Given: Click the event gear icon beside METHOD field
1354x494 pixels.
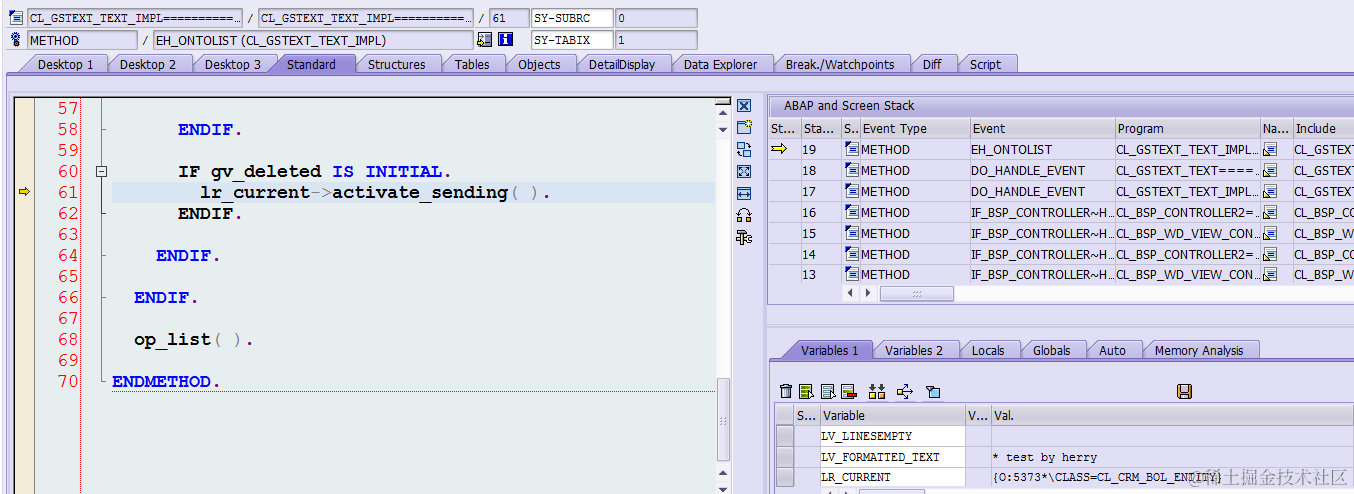Looking at the screenshot, I should [x=15, y=40].
